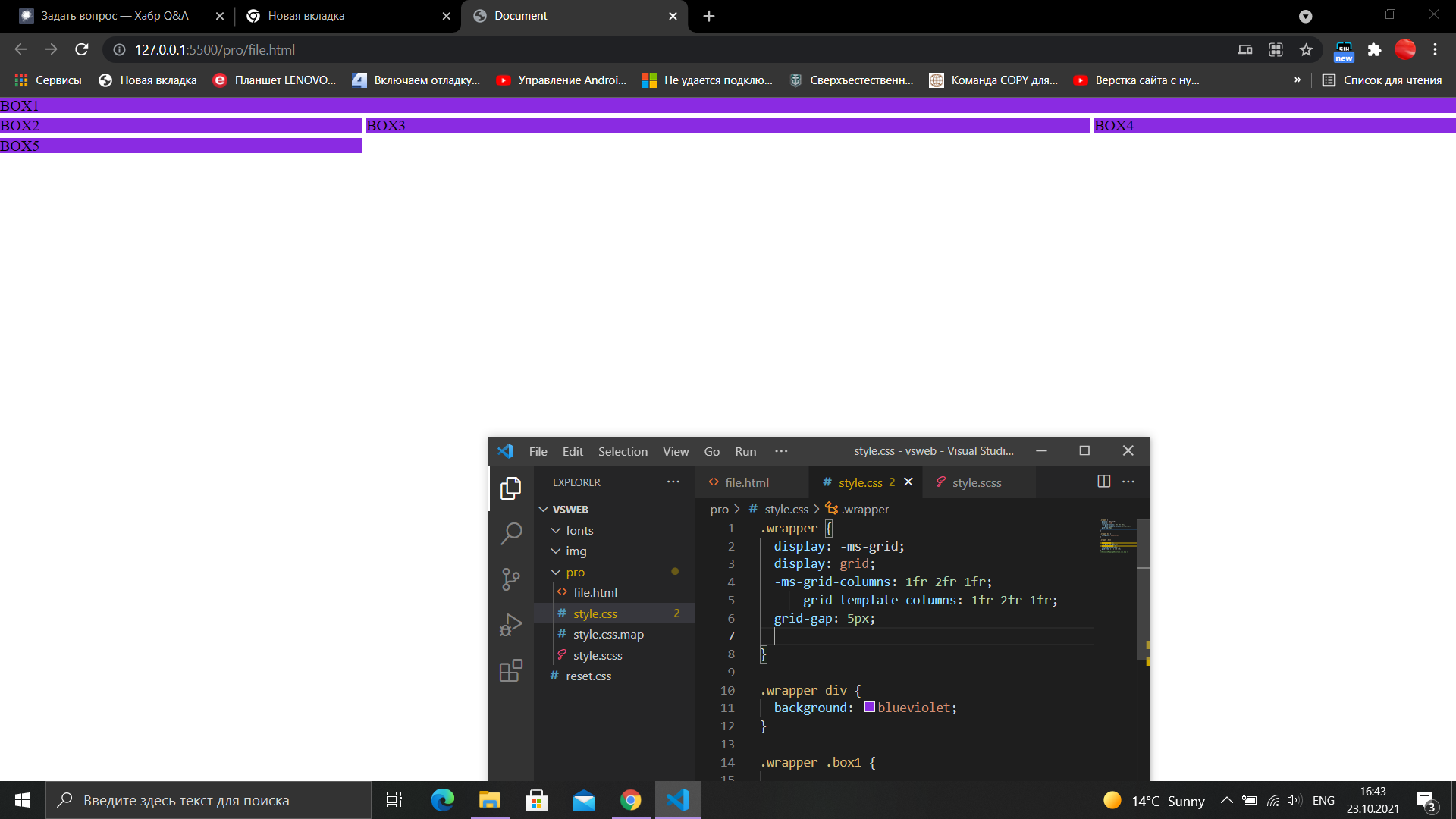Click the Chrome back navigation arrow
The height and width of the screenshot is (819, 1456).
20,49
